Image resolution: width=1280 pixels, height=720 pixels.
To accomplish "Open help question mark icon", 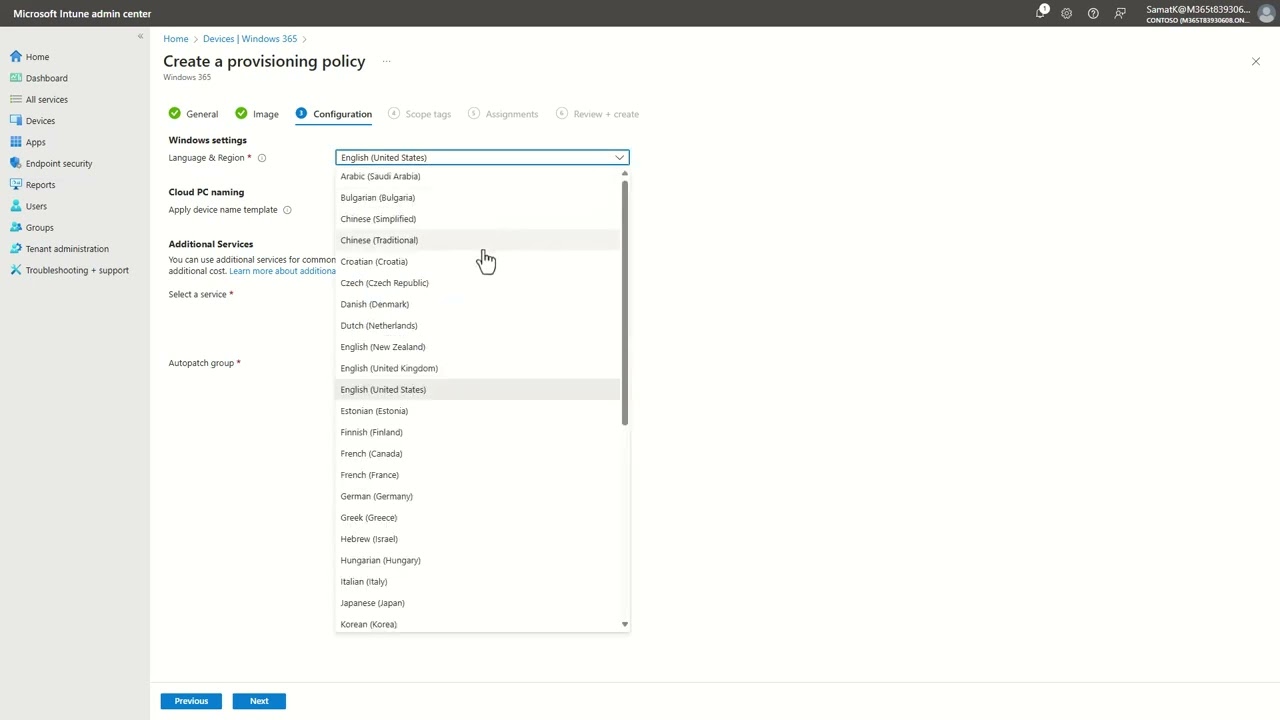I will [x=1093, y=13].
